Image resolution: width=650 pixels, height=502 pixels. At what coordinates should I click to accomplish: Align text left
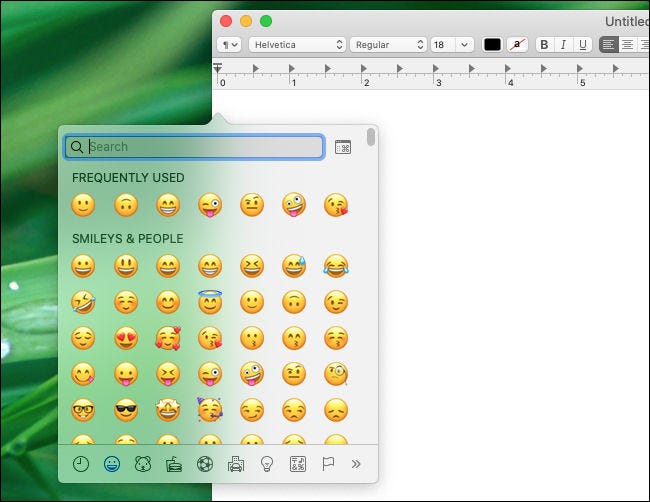(609, 45)
